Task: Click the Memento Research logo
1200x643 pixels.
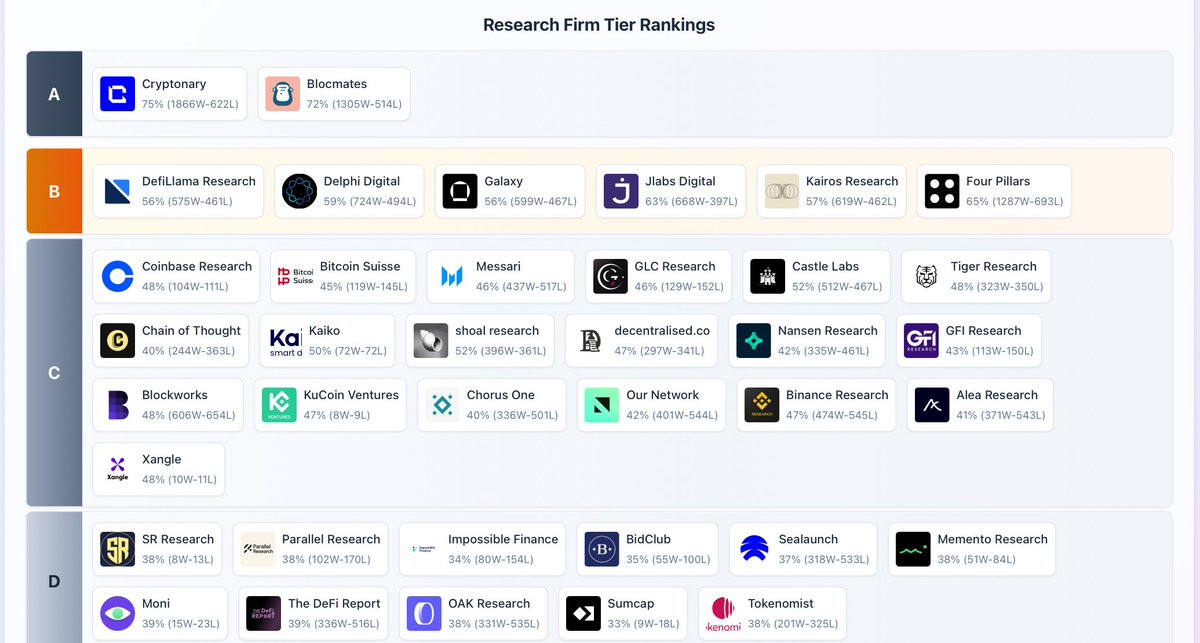Action: click(913, 549)
